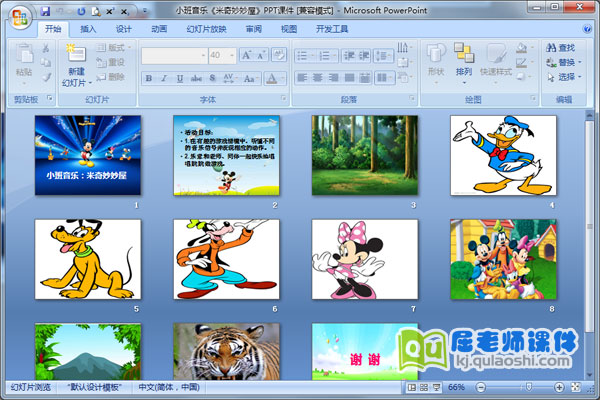Viewport: 600px width, 400px height.
Task: Open the font size box showing 40
Action: (222, 56)
